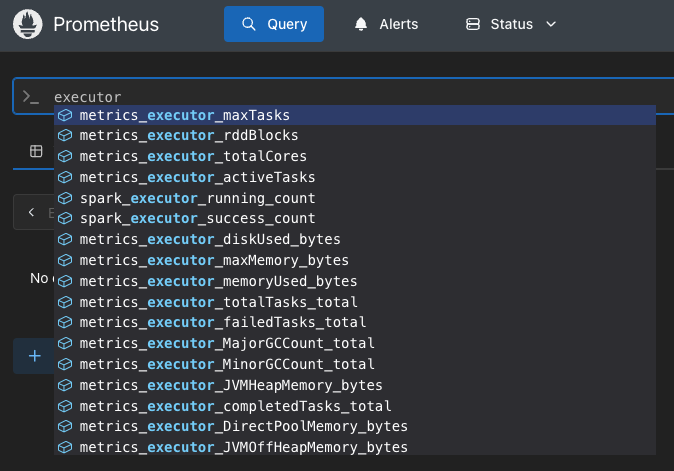Select metrics_executor_diskUsed_bytes suggestion
Image resolution: width=674 pixels, height=471 pixels.
click(x=355, y=239)
